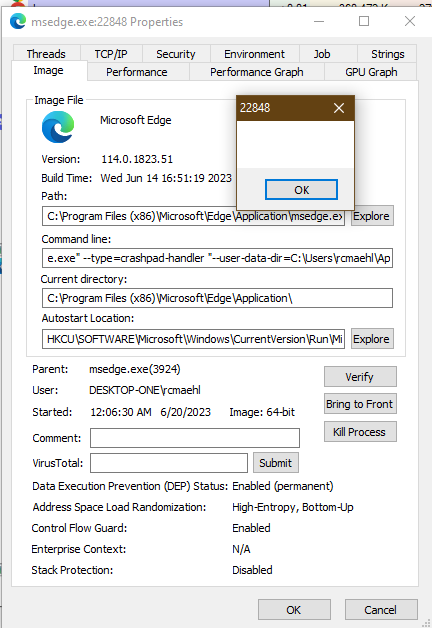The image size is (432, 628).
Task: Minimize the Properties window
Action: 319,21
